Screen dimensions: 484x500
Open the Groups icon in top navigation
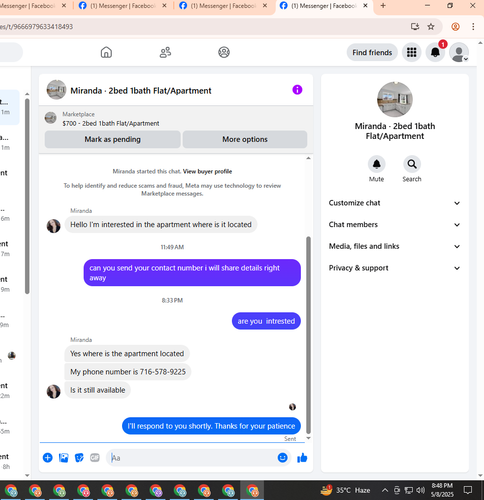pos(224,52)
